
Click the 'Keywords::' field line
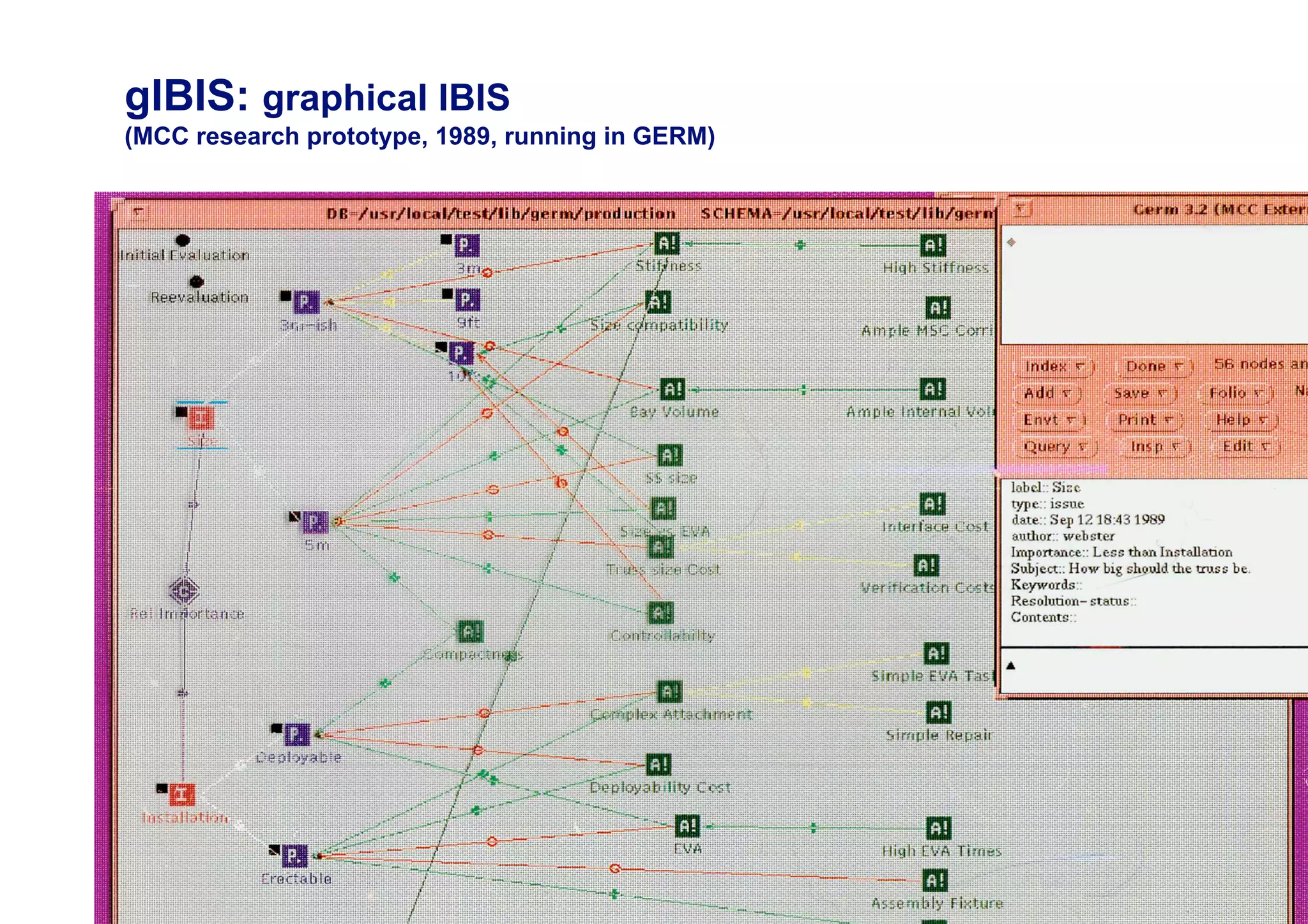1046,584
